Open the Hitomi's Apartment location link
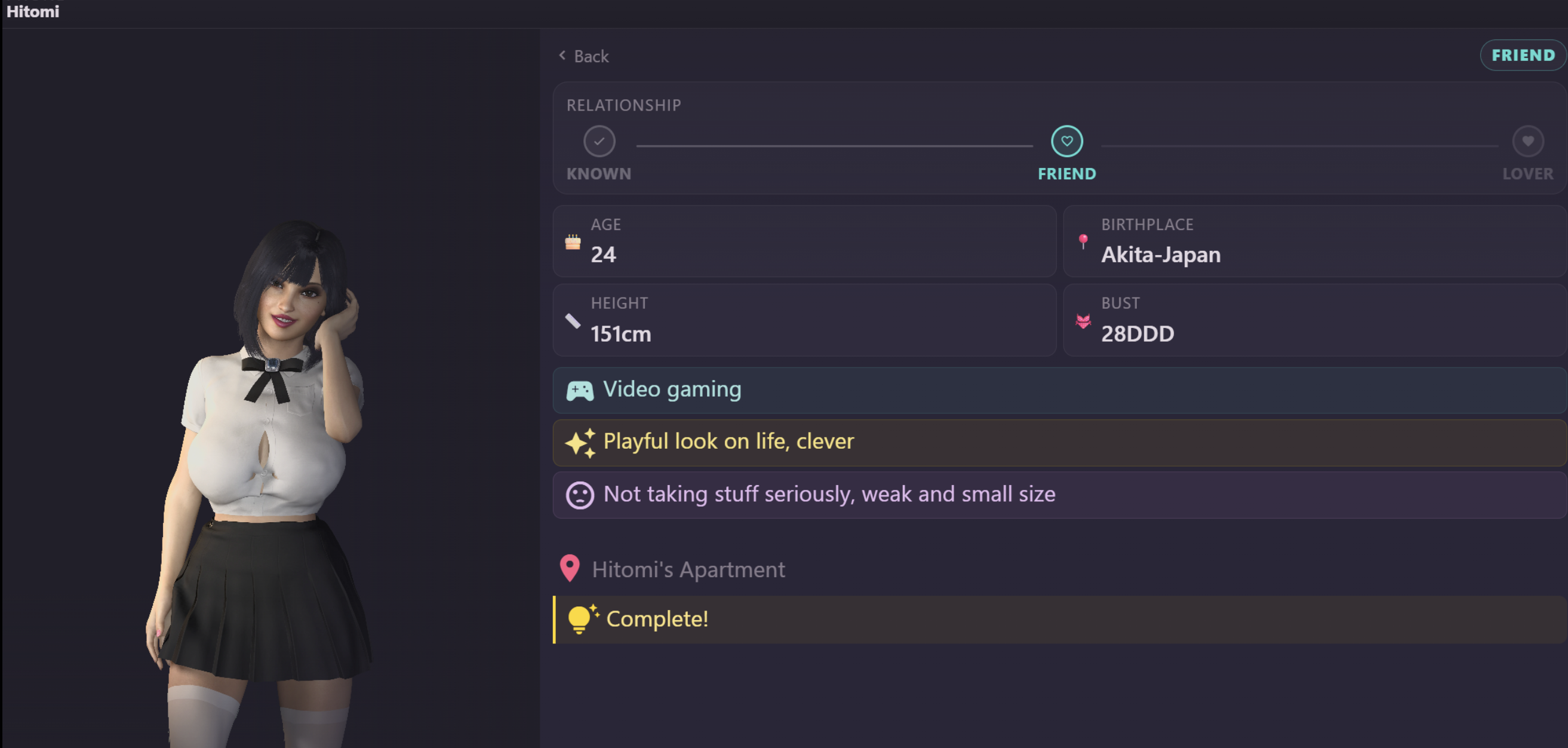This screenshot has height=748, width=1568. click(688, 569)
